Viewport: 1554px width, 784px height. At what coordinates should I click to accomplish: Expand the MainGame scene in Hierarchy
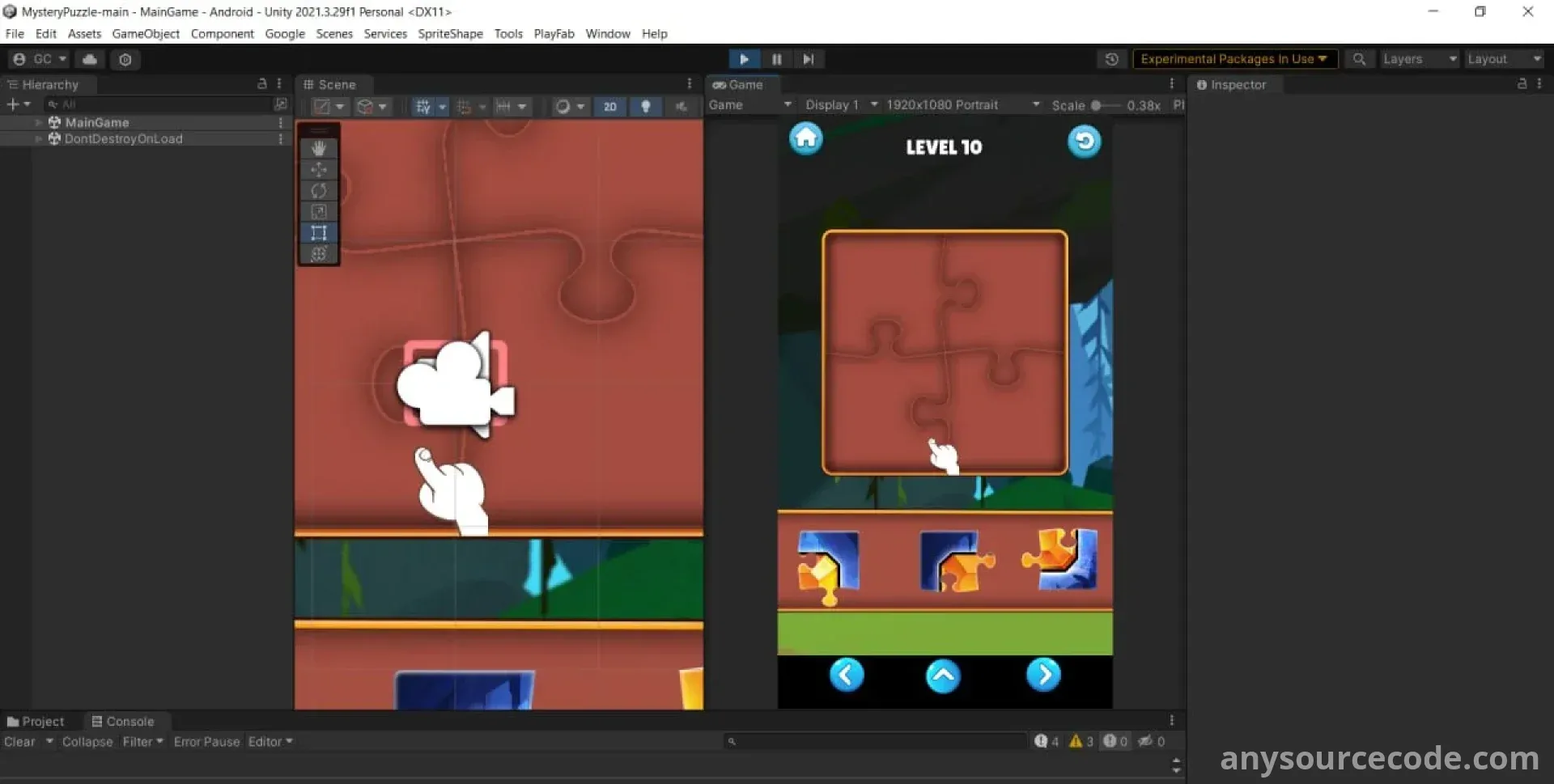click(38, 122)
